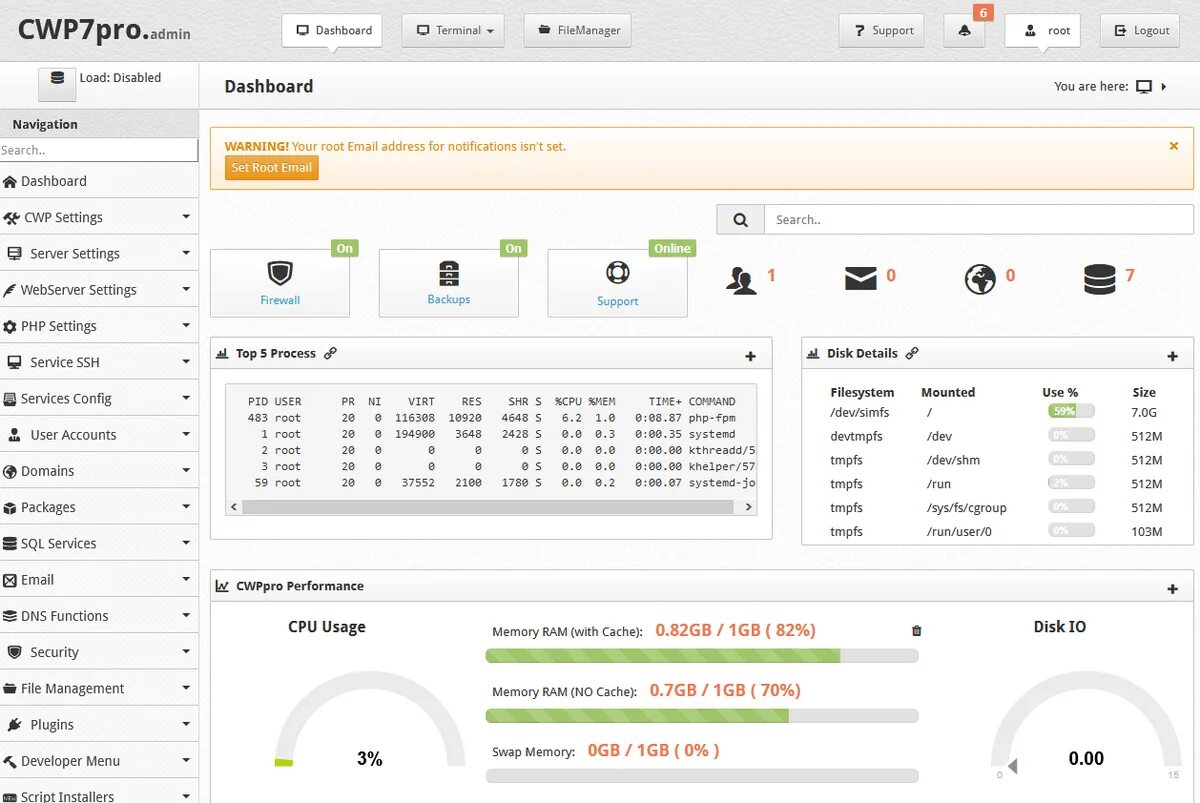The width and height of the screenshot is (1200, 803).
Task: Expand Top 5 Process panel plus icon
Action: point(751,356)
